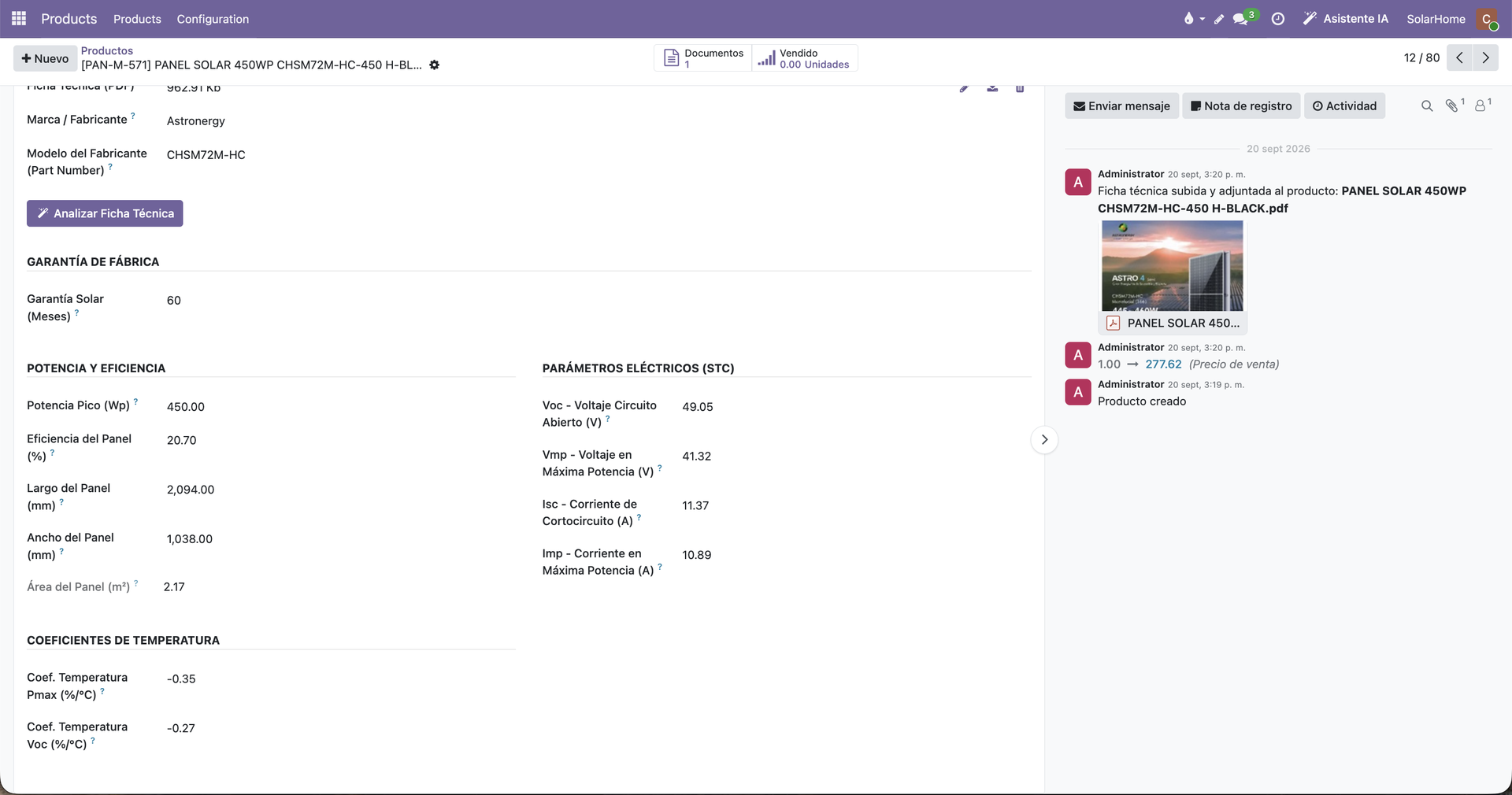
Task: Open Configuration menu
Action: point(213,19)
